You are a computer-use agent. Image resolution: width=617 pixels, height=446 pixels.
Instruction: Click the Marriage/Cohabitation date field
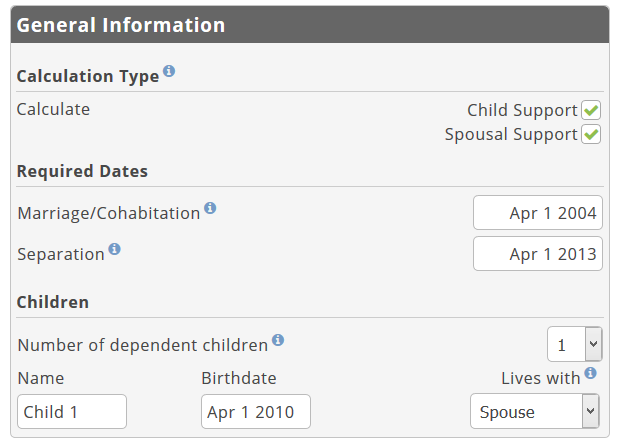coord(538,213)
